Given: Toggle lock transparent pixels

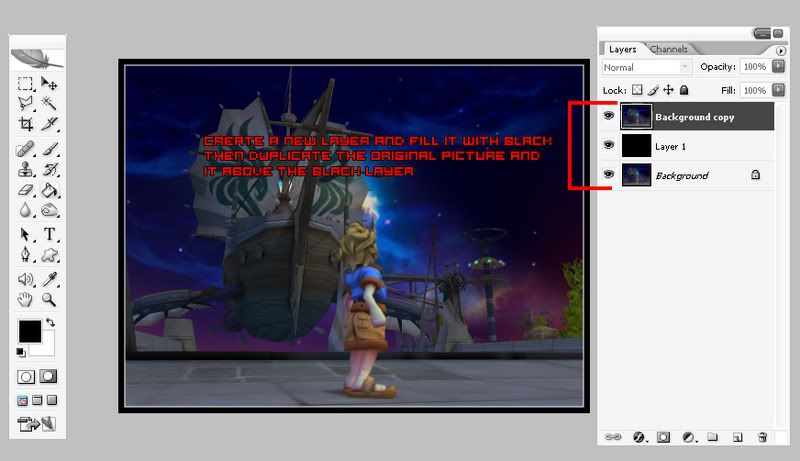Looking at the screenshot, I should (x=637, y=90).
